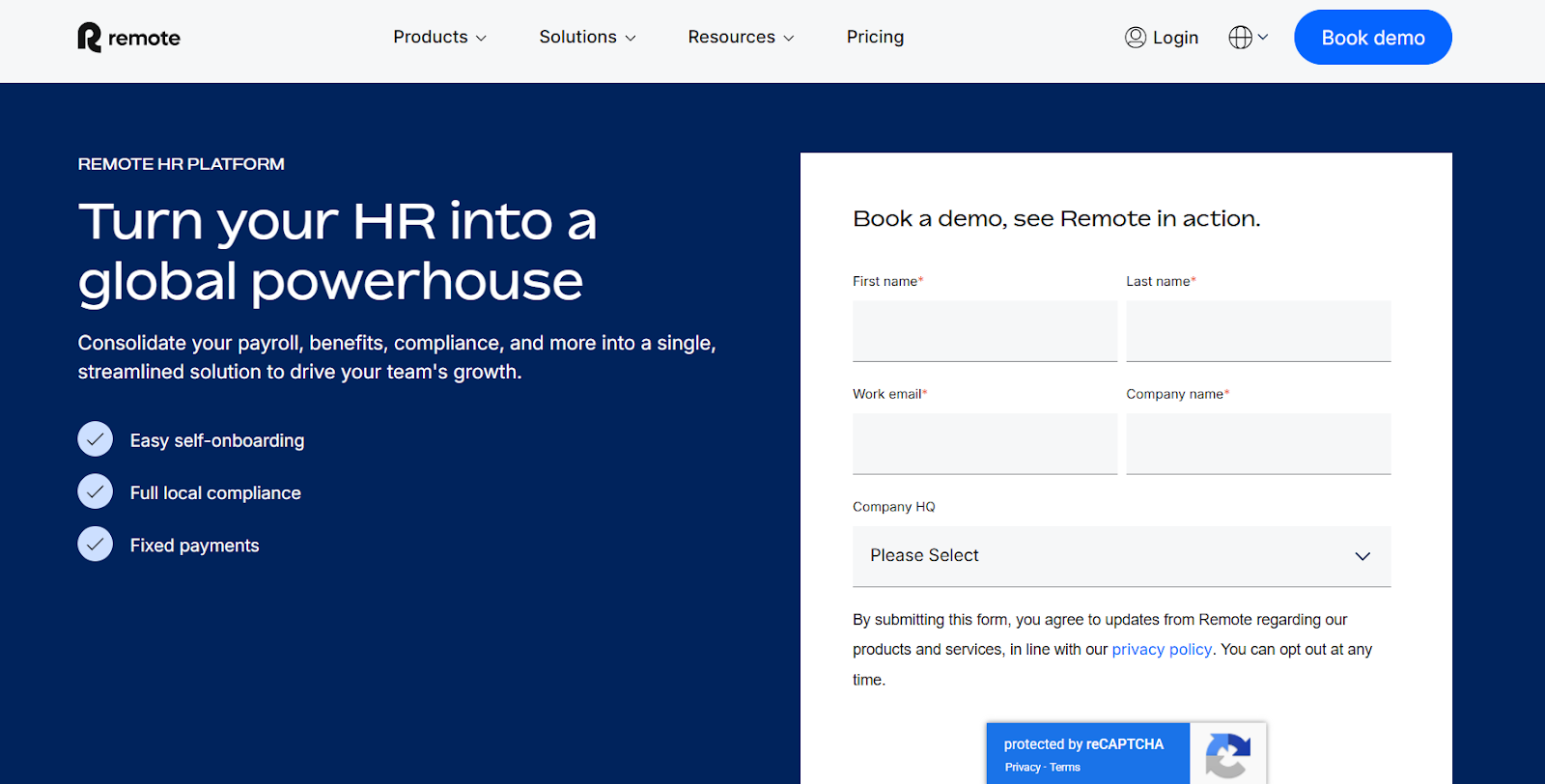Expand the Products menu
Screen dimensions: 1545x784
[x=439, y=38]
